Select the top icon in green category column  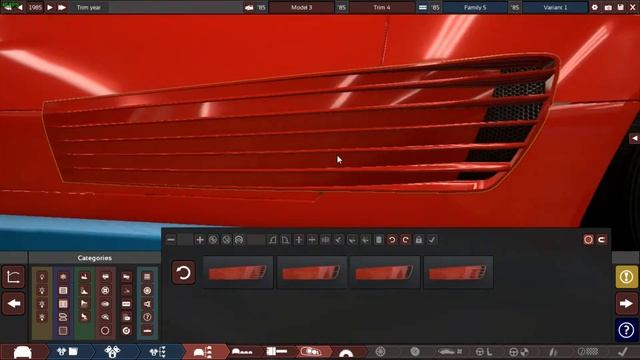(x=84, y=277)
